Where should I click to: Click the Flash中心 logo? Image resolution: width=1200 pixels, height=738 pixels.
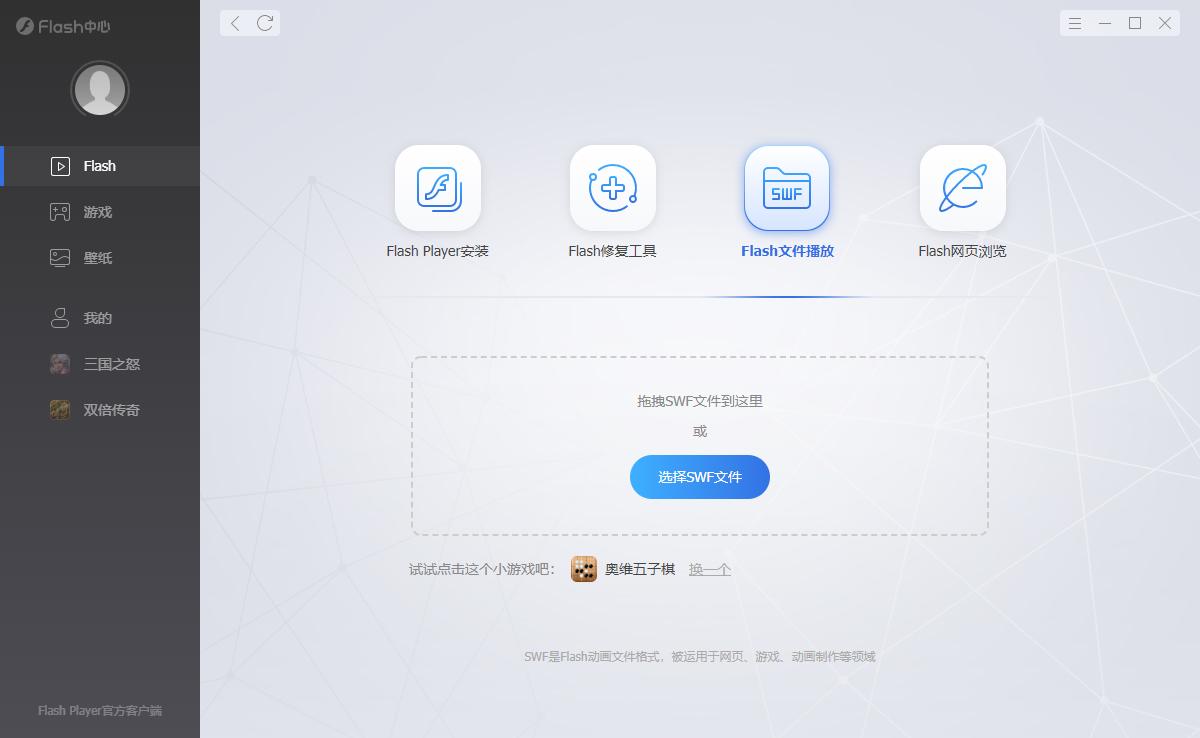pos(63,26)
